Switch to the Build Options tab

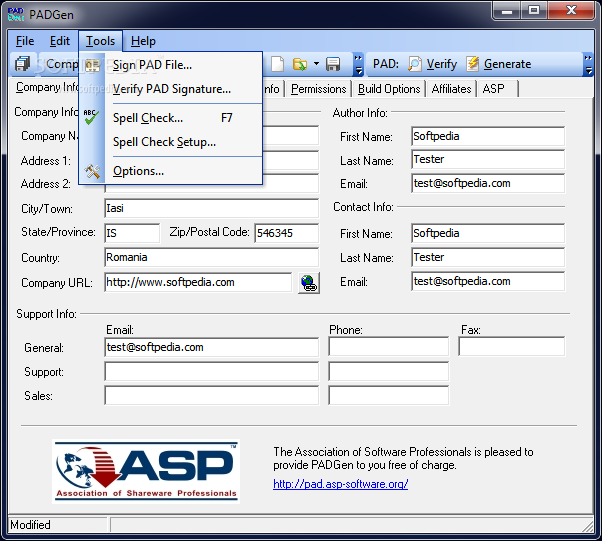[389, 89]
